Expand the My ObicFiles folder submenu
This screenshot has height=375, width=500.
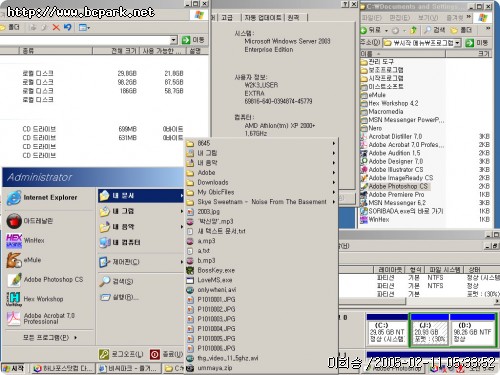coord(260,192)
